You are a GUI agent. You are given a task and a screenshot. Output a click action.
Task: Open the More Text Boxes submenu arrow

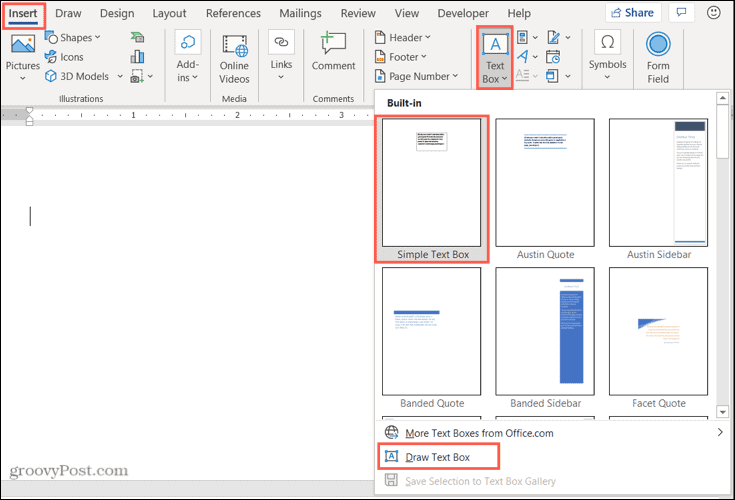720,433
